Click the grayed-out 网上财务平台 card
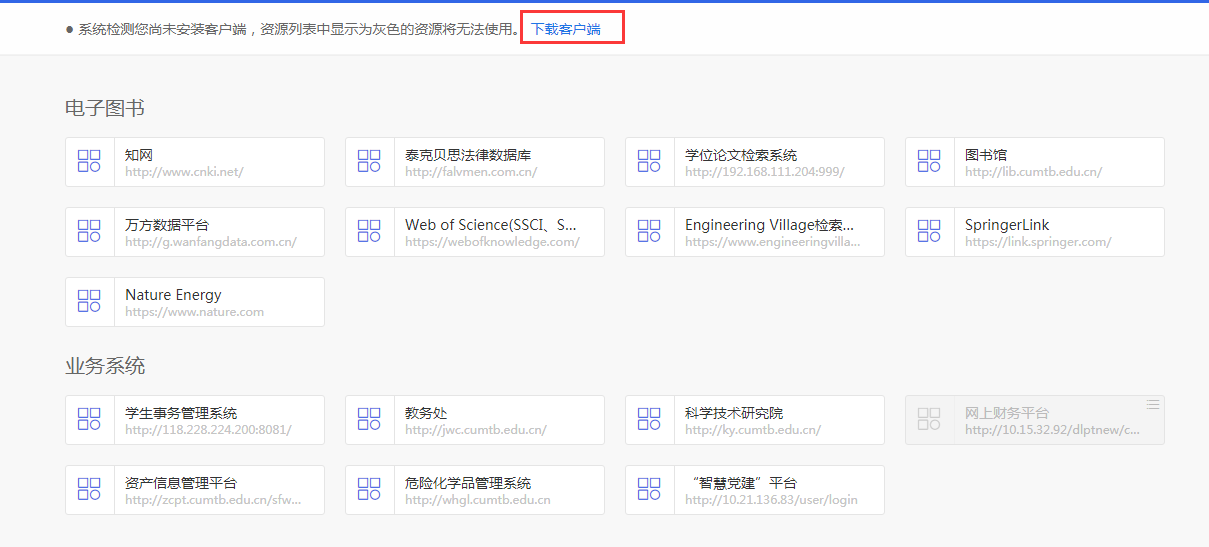This screenshot has width=1209, height=547. pos(1034,420)
